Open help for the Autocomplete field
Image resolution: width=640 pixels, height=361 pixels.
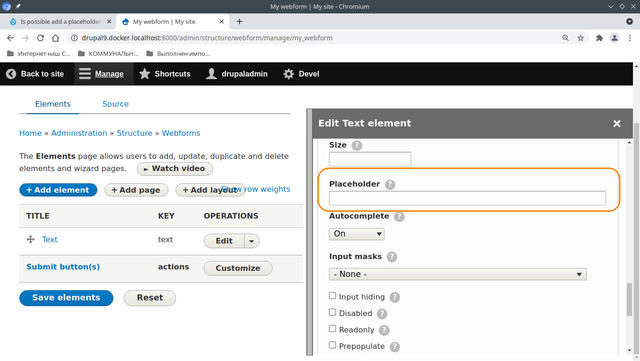tap(399, 217)
